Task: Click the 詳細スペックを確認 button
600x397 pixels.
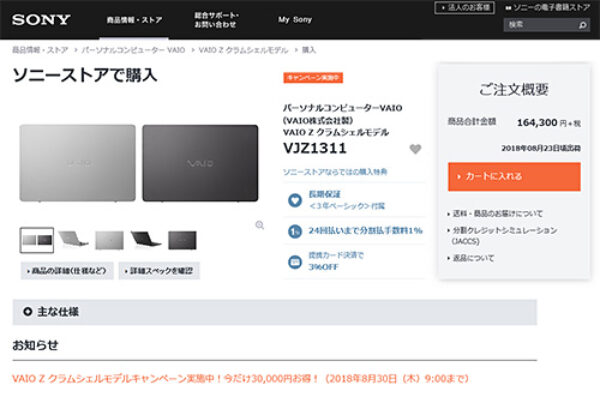Action: click(x=159, y=271)
